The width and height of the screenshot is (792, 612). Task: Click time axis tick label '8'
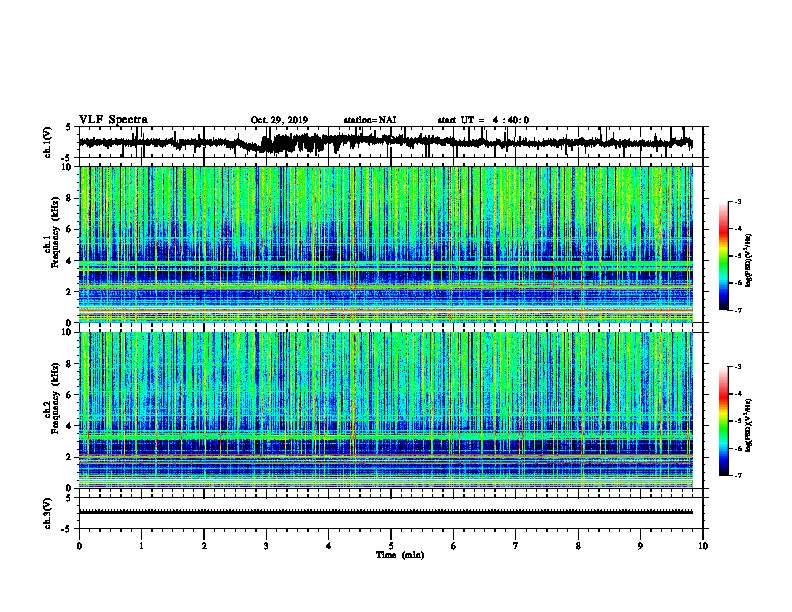pyautogui.click(x=578, y=546)
